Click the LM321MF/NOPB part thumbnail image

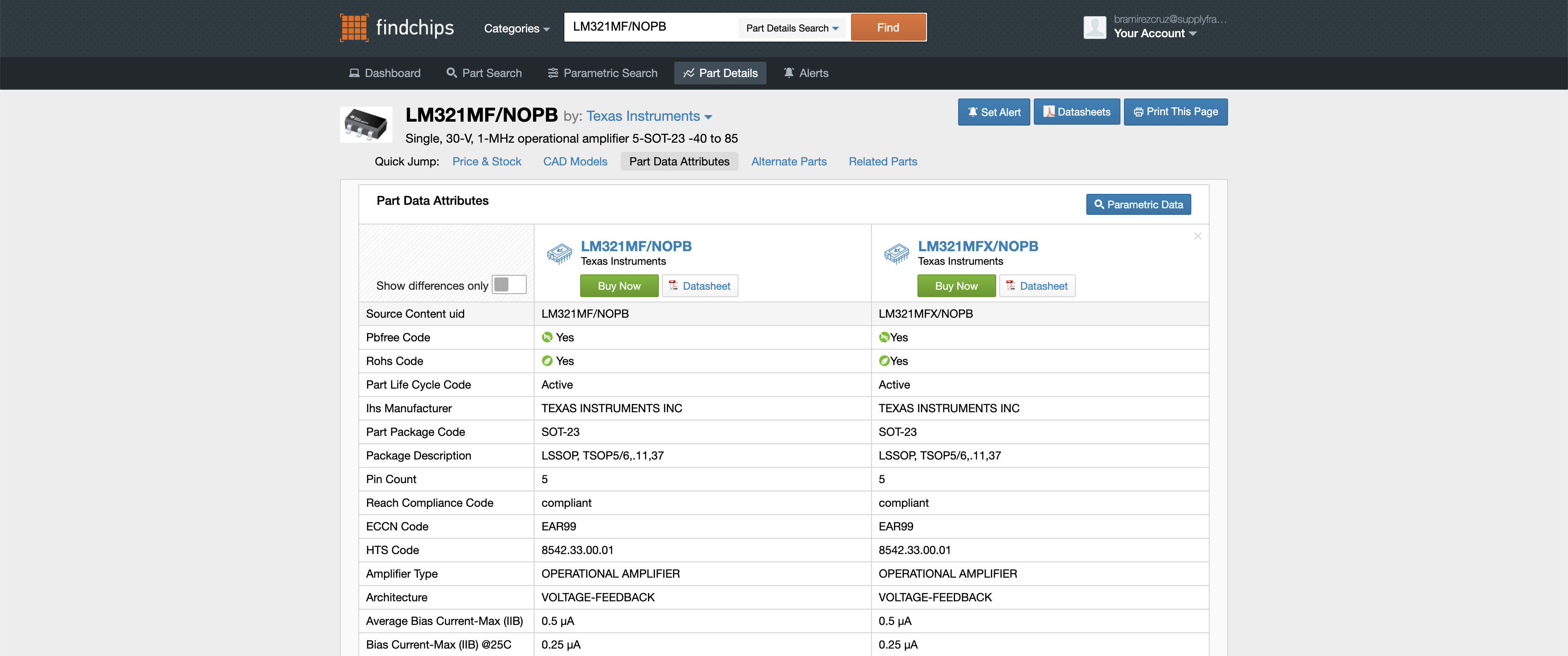[x=366, y=124]
